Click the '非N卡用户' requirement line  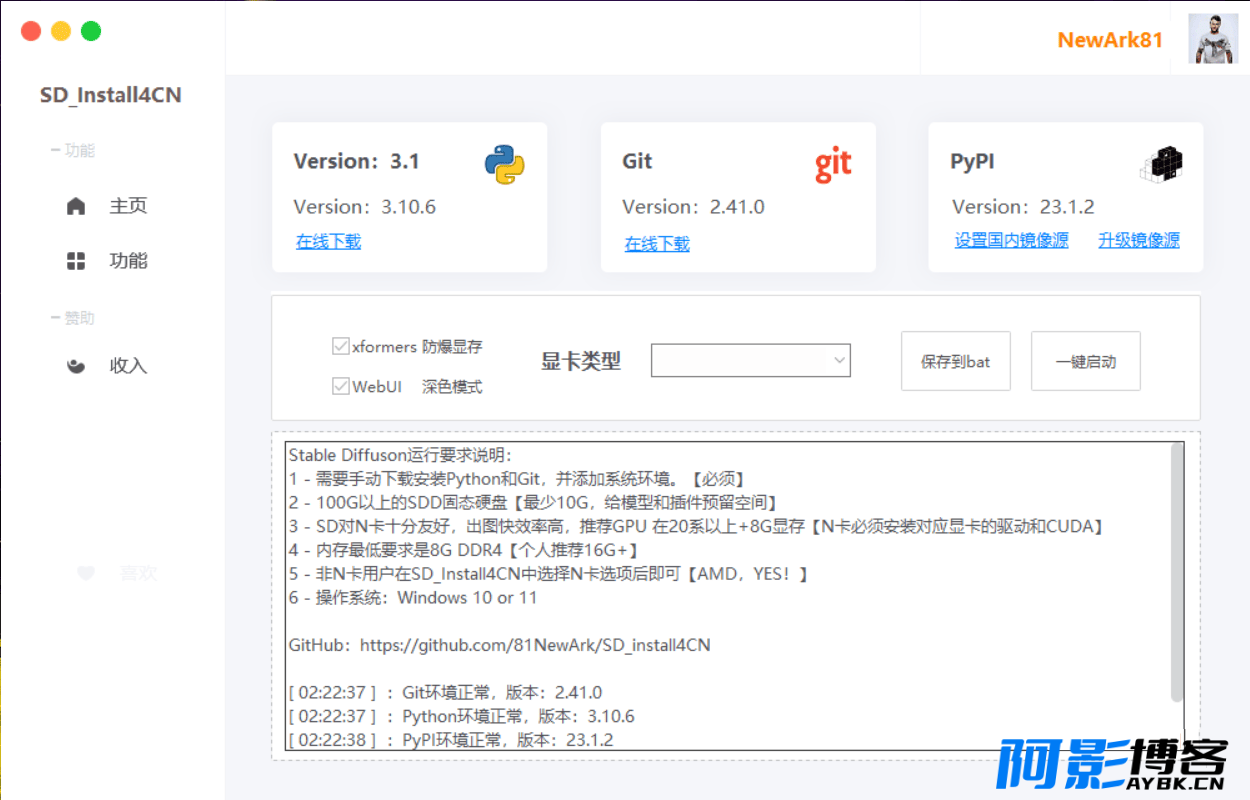[x=548, y=574]
